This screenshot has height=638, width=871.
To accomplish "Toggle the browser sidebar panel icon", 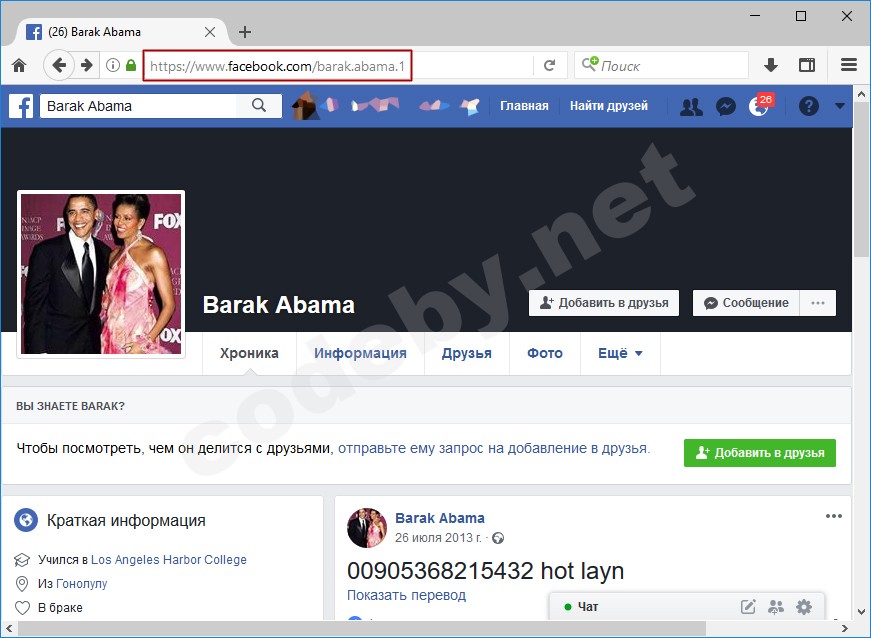I will [x=807, y=66].
